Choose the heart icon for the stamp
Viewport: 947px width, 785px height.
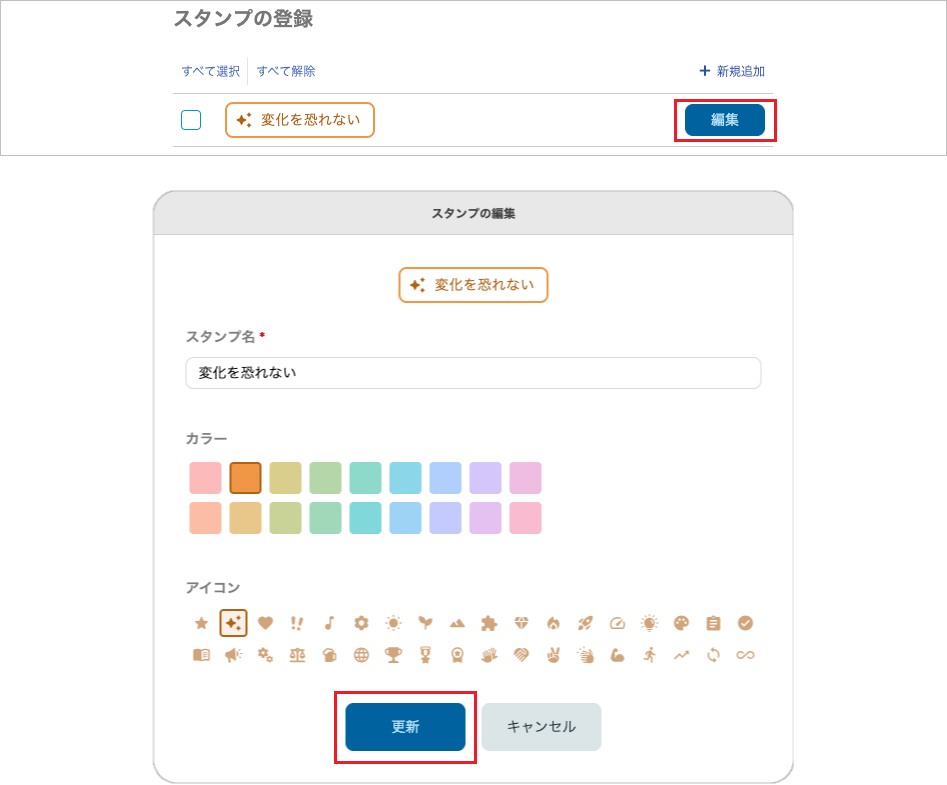coord(265,622)
